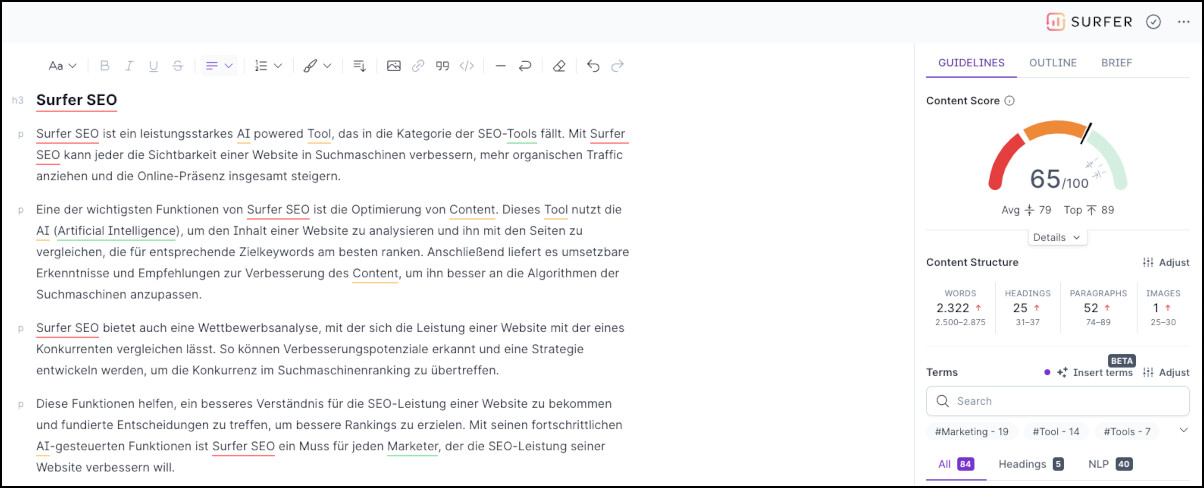Switch to the Brief tab
Image resolution: width=1204 pixels, height=488 pixels.
[x=1117, y=63]
